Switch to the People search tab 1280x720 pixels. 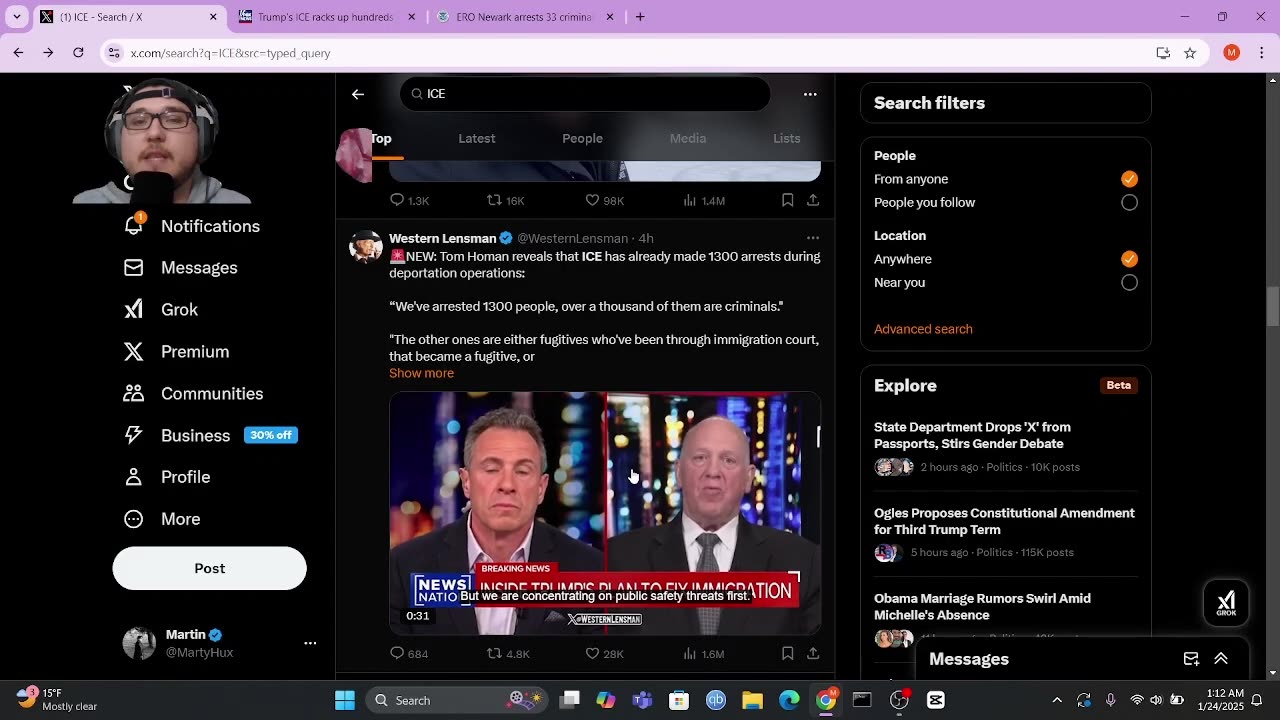[x=582, y=139]
